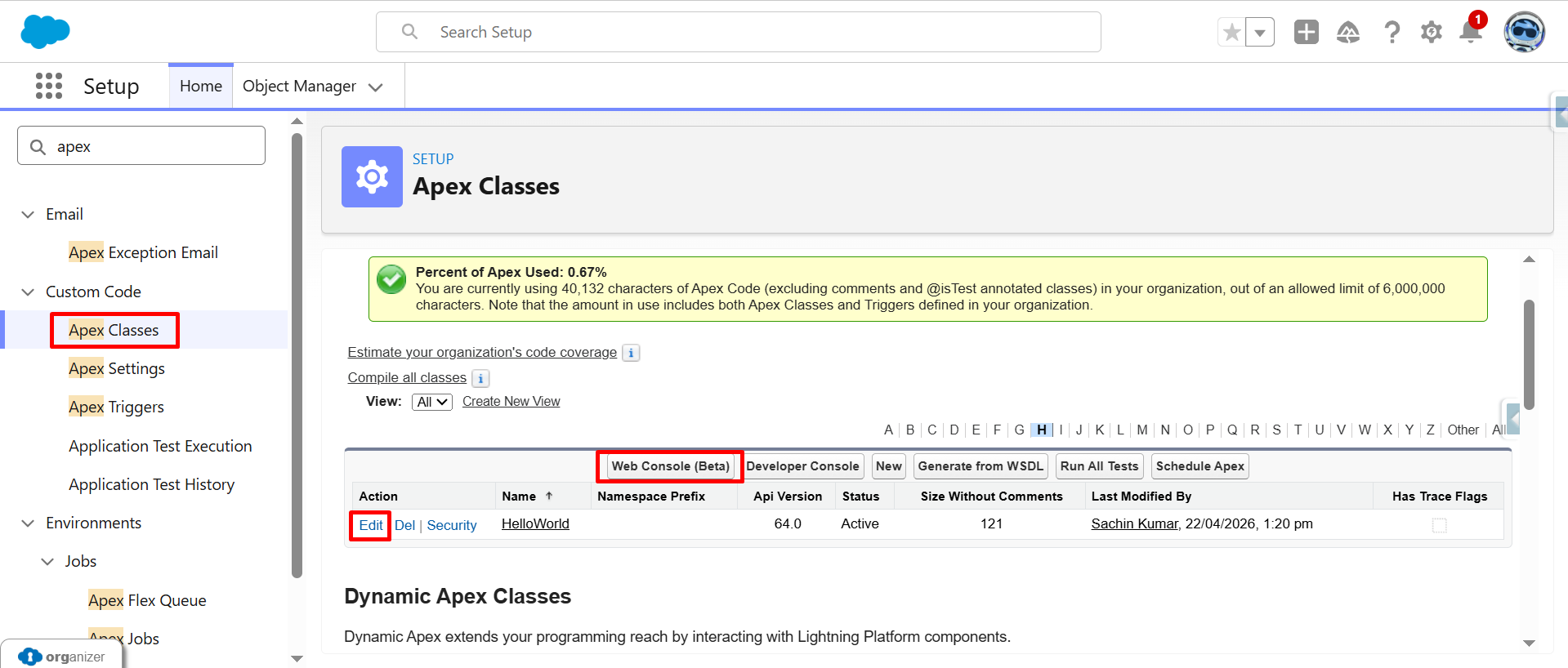Viewport: 1568px width, 668px height.
Task: Open the user profile avatar
Action: [1525, 32]
